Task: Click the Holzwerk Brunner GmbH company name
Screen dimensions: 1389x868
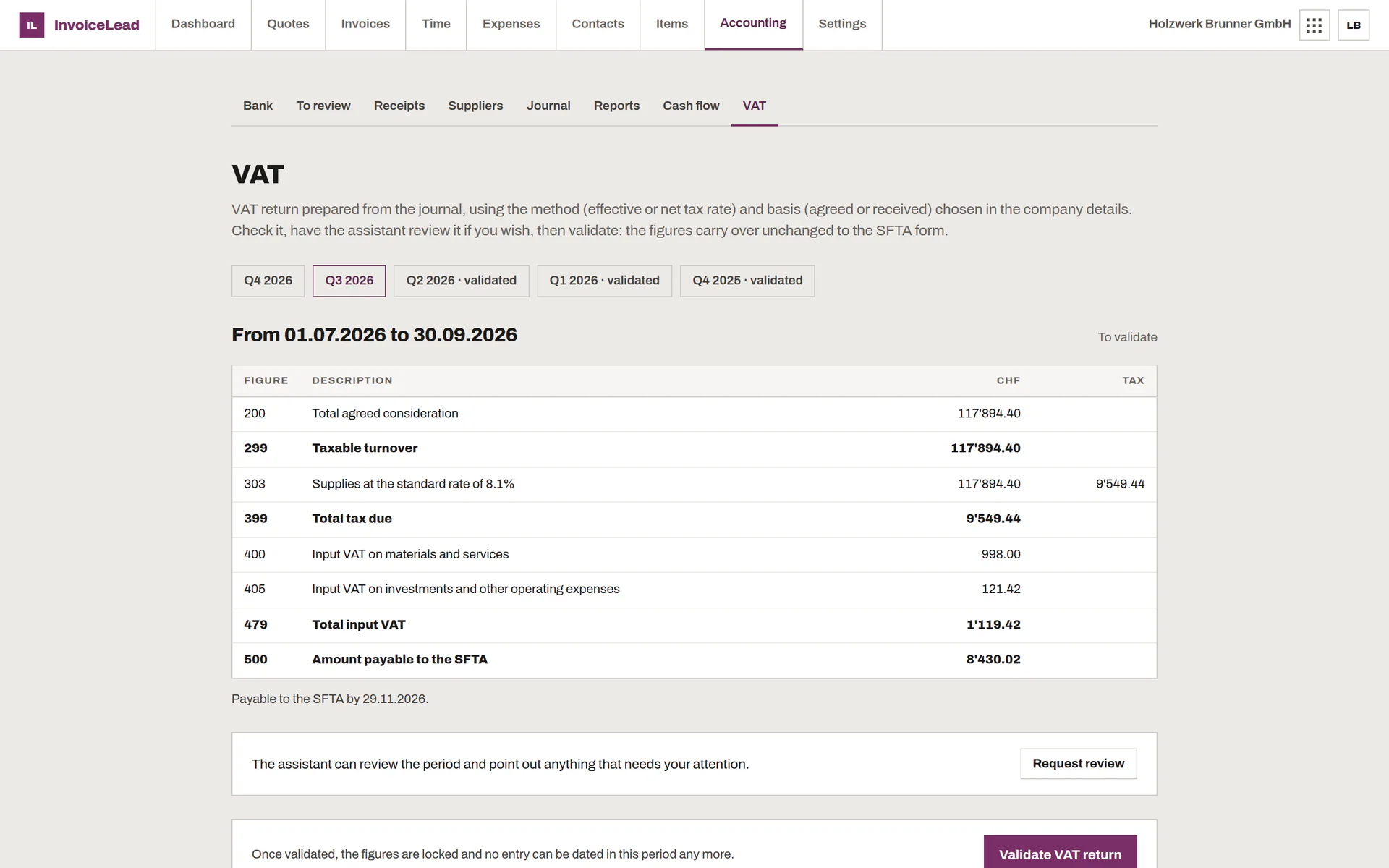Action: (x=1219, y=24)
